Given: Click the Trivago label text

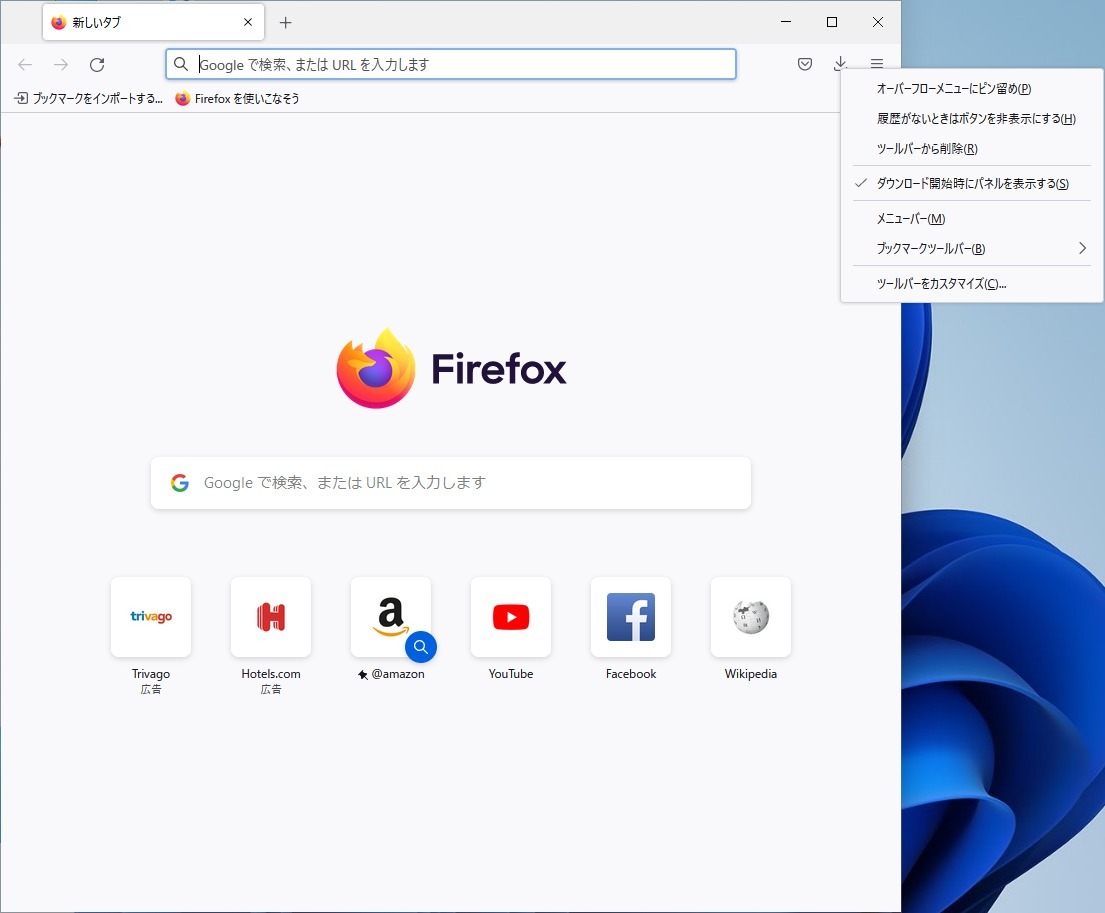Looking at the screenshot, I should coord(151,674).
